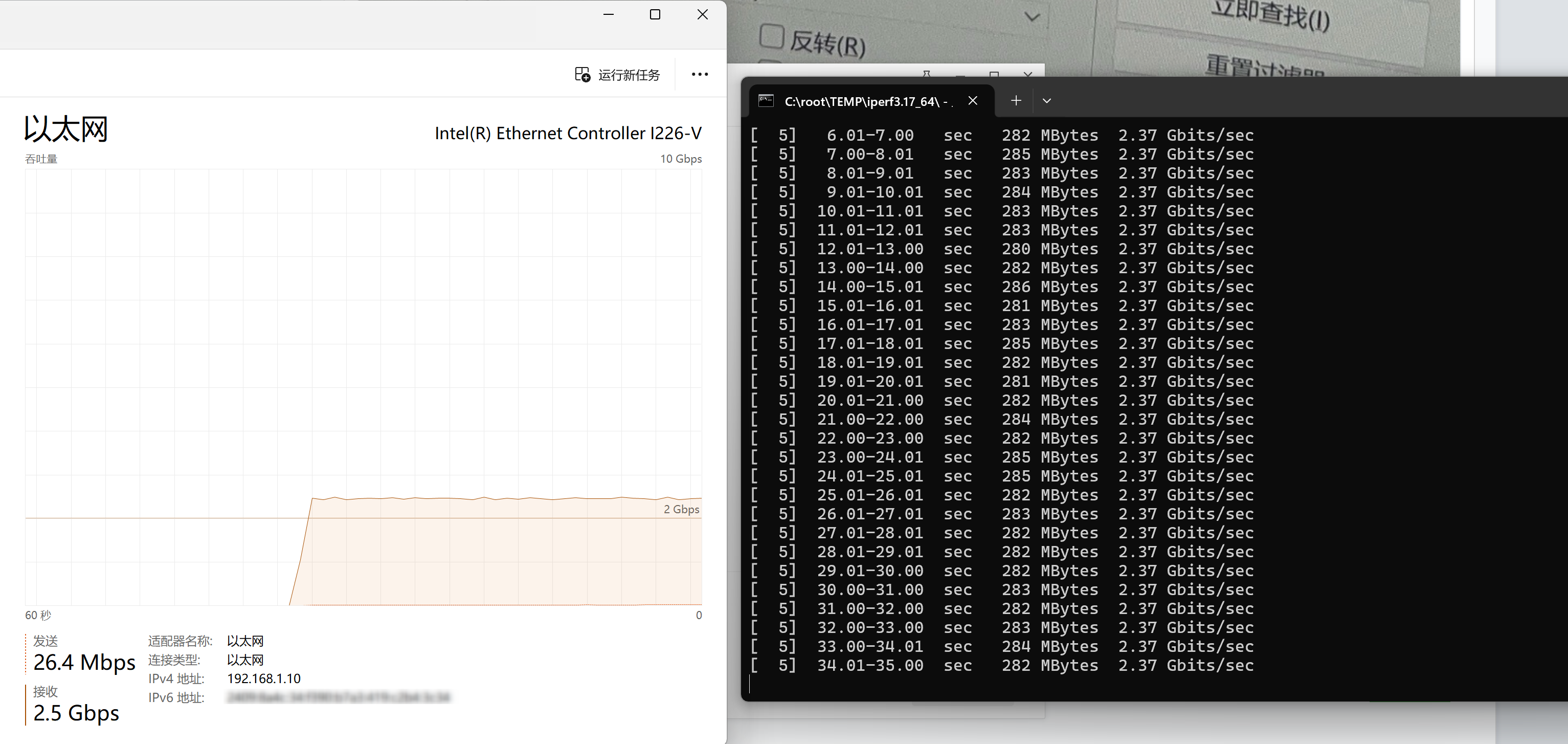Close the iperf3 terminal tab
The image size is (1568, 744).
pos(973,100)
